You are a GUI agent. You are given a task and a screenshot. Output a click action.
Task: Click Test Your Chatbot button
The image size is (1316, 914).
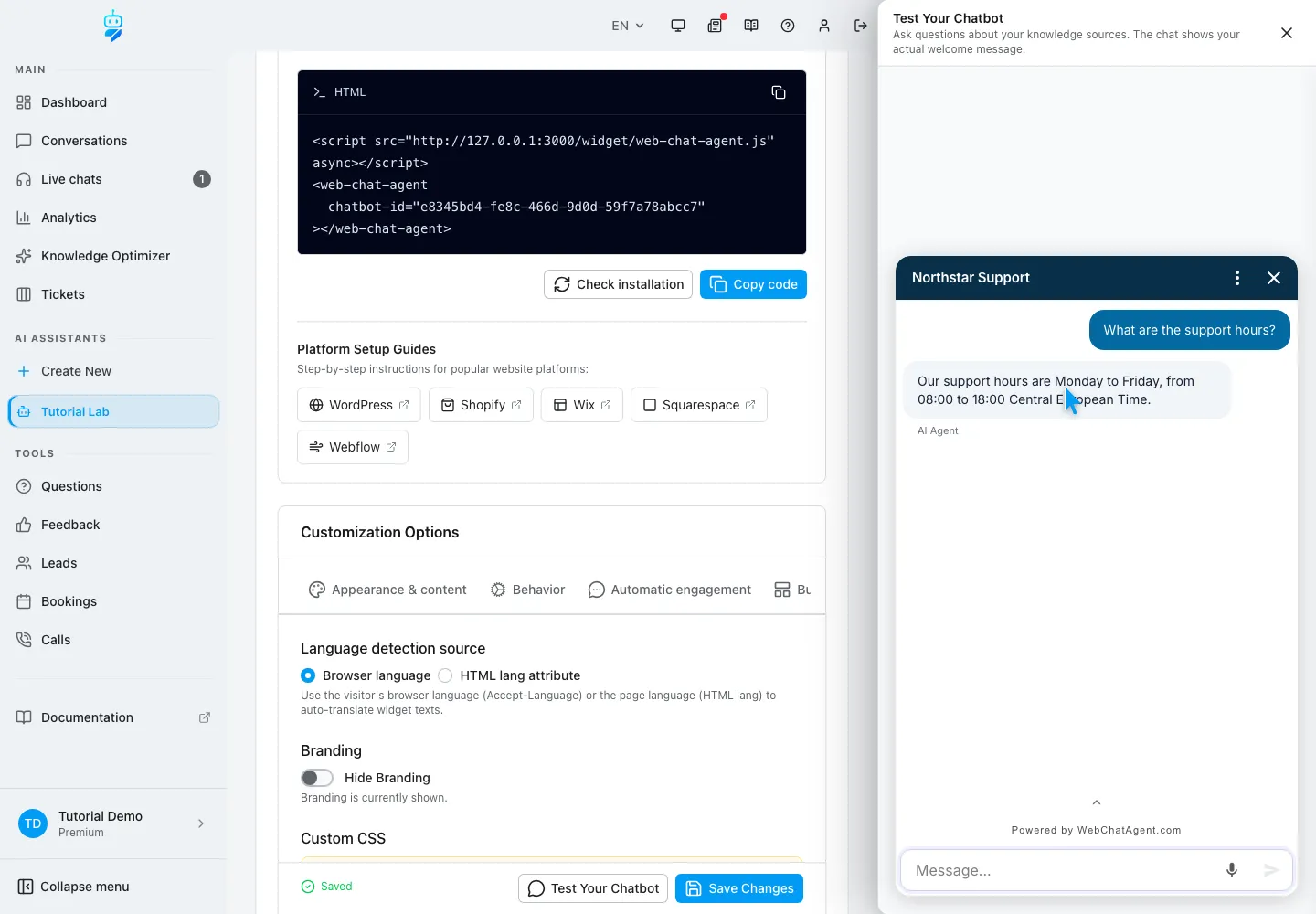tap(593, 888)
